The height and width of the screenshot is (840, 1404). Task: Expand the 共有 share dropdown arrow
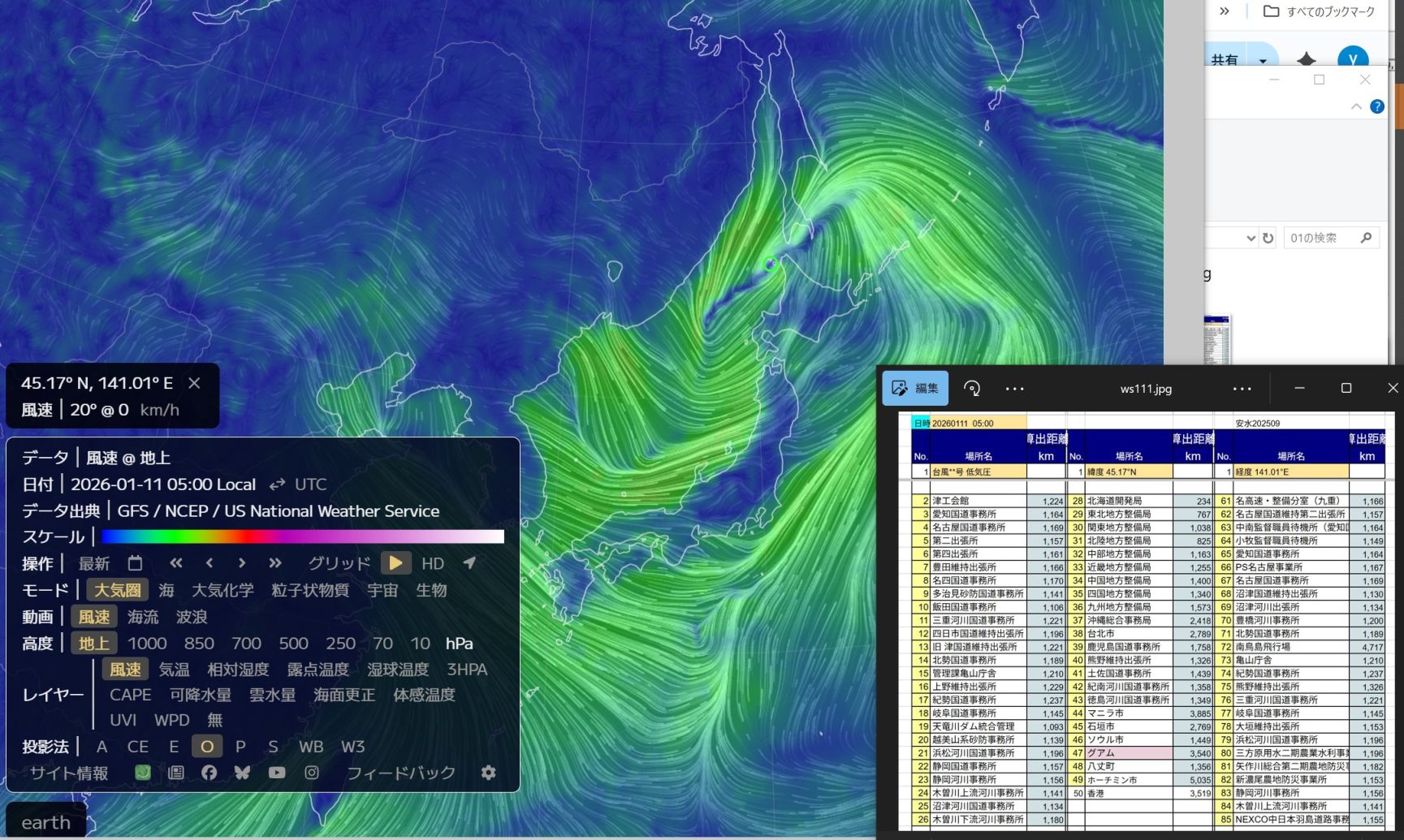coord(1263,61)
